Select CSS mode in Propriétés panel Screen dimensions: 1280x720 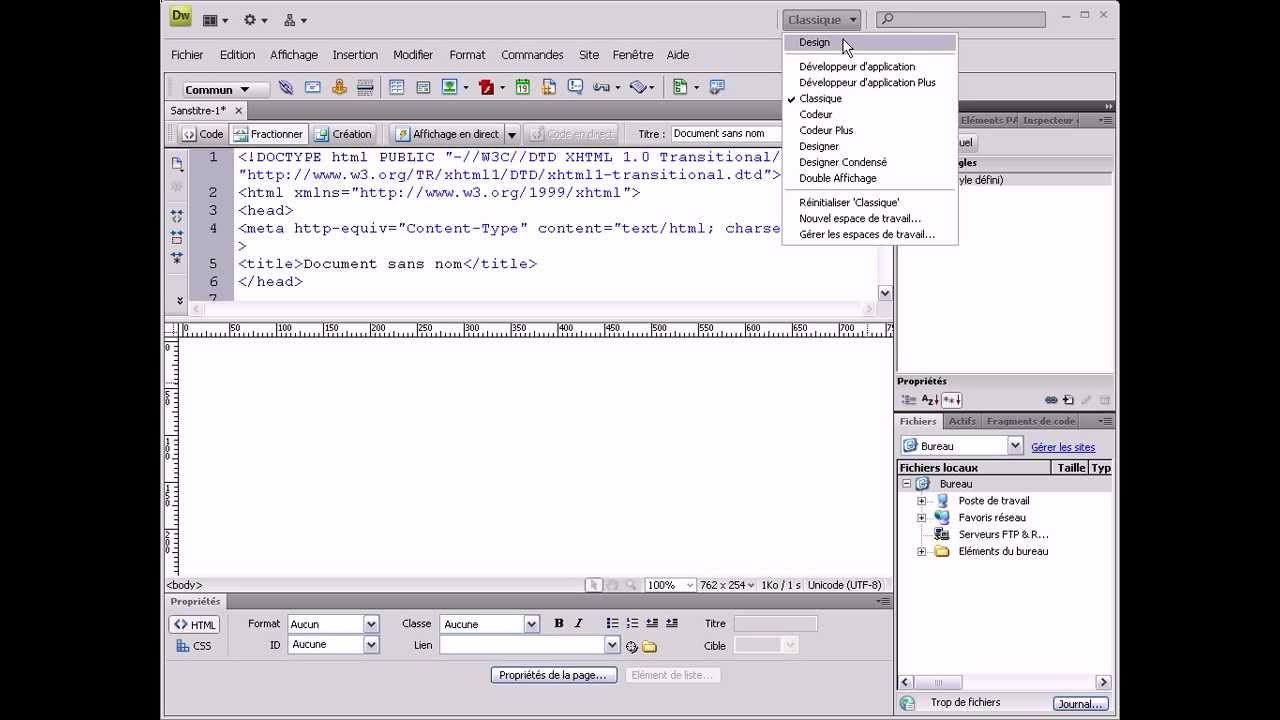194,646
